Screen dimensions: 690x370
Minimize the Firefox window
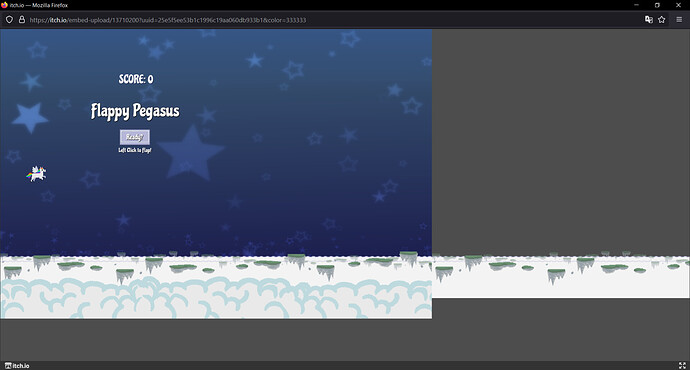[x=636, y=5]
